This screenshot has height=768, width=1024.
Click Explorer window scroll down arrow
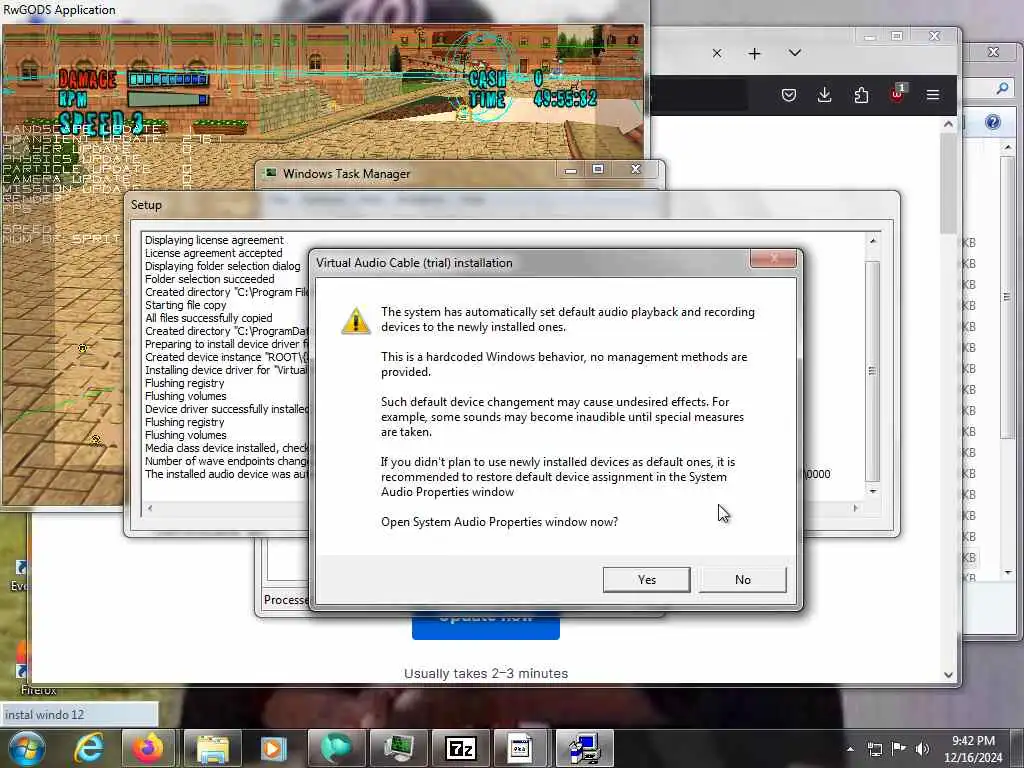pyautogui.click(x=1008, y=573)
